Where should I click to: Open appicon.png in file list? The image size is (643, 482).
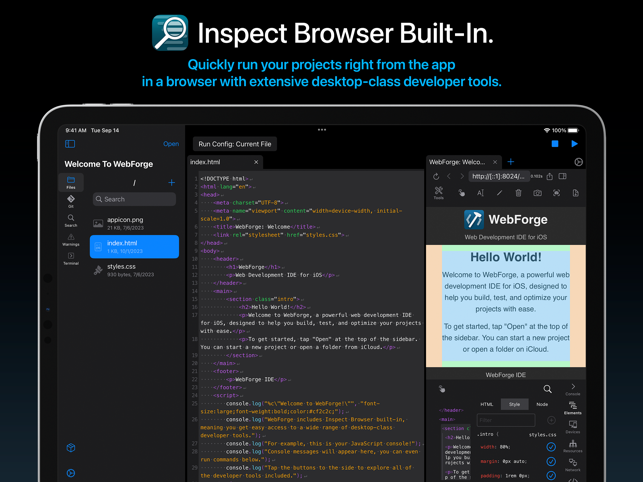[x=134, y=223]
